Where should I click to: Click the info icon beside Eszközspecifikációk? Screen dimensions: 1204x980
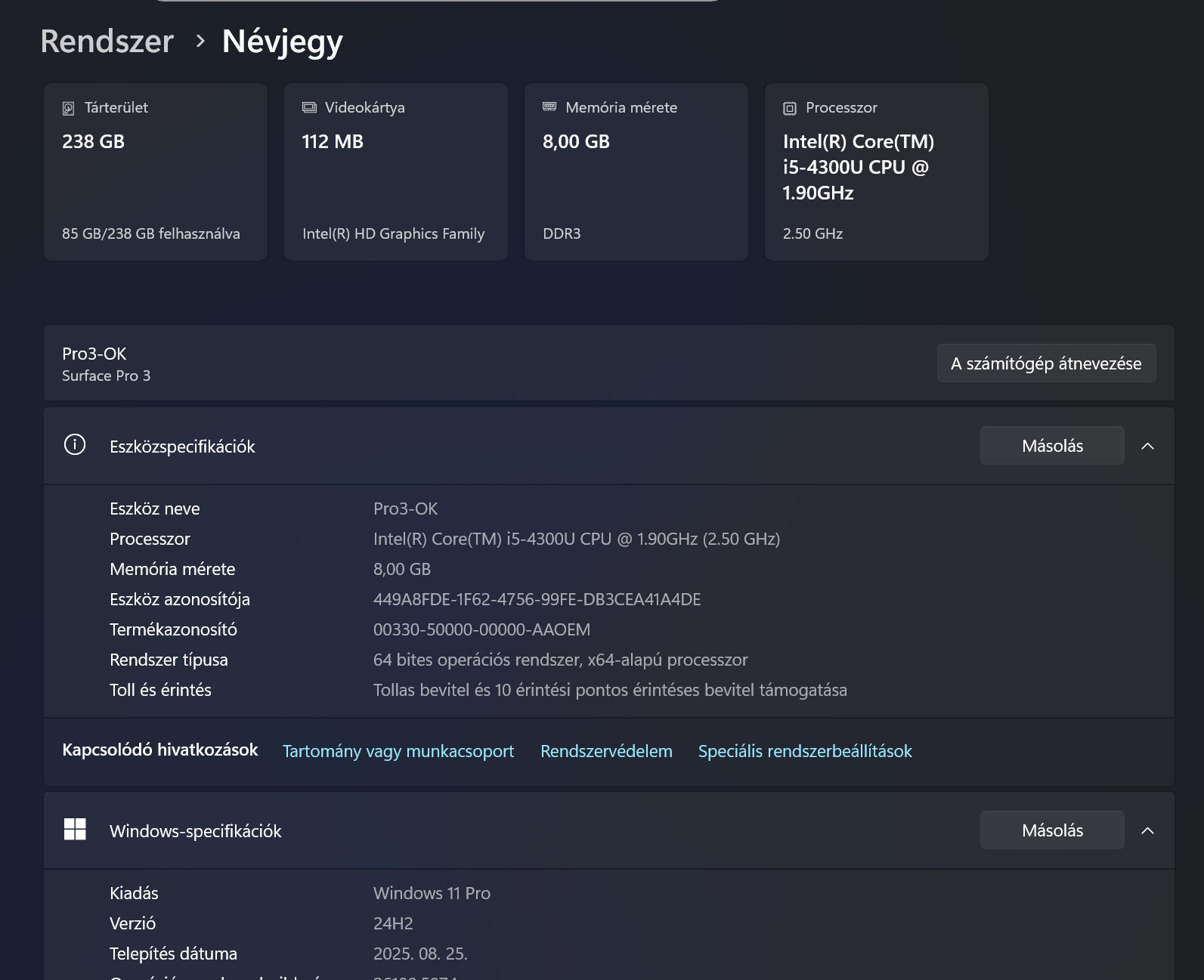(75, 444)
